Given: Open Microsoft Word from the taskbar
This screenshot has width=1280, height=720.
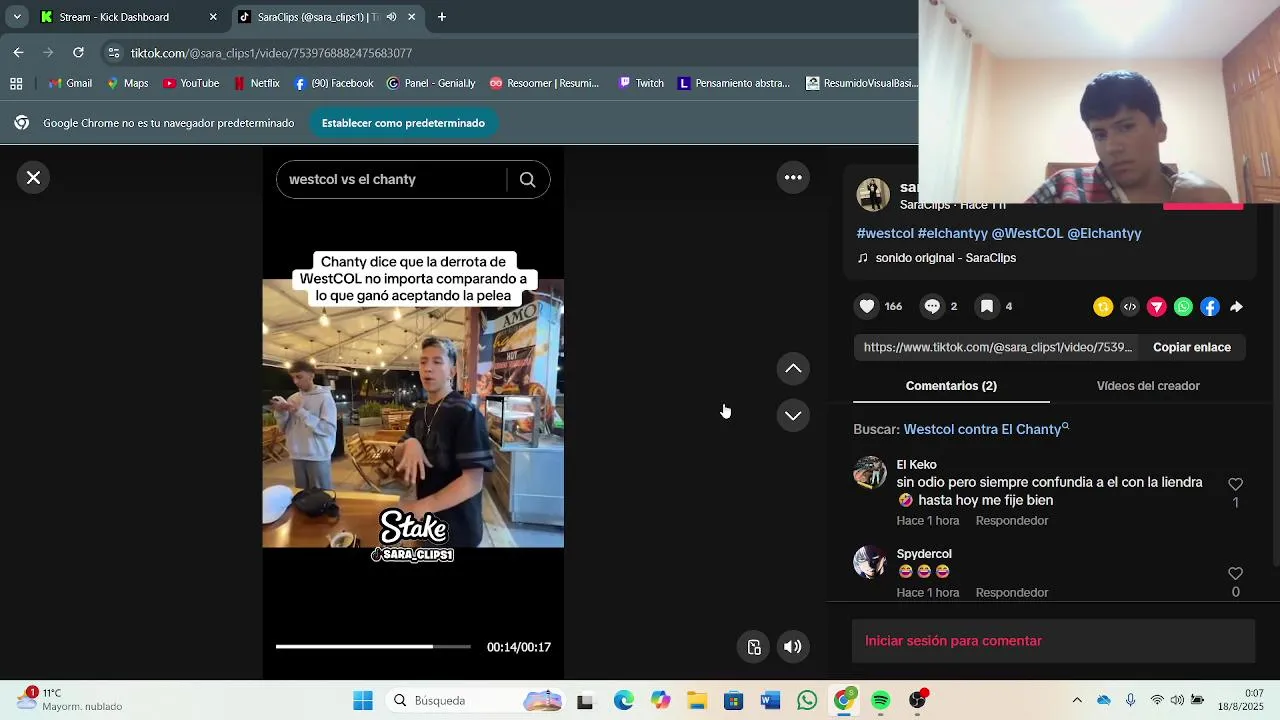Looking at the screenshot, I should point(770,701).
